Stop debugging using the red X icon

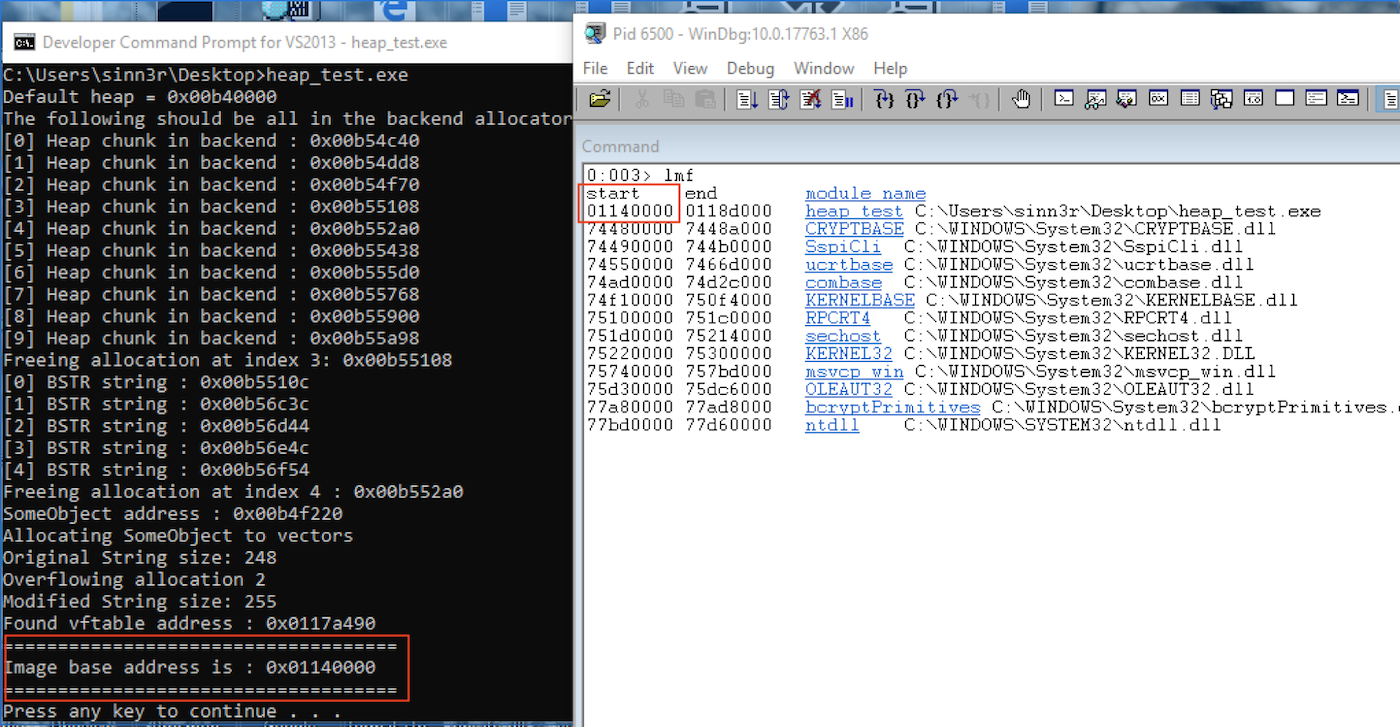coord(810,99)
